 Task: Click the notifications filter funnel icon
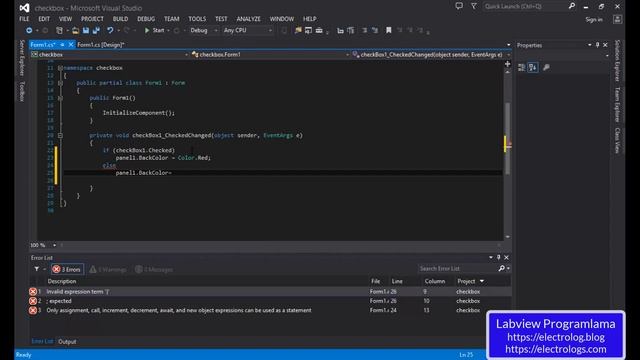click(473, 6)
